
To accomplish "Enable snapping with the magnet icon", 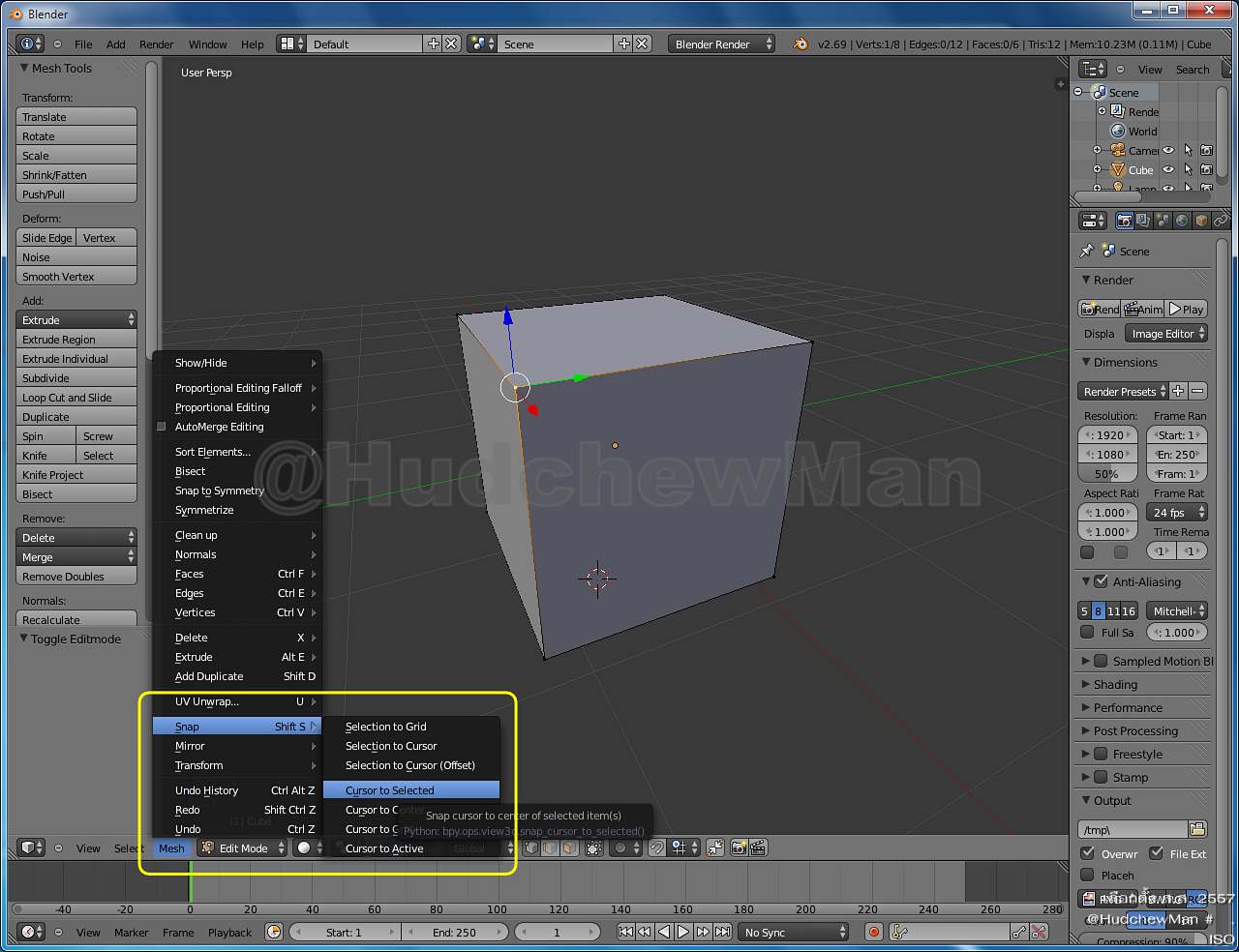I will [658, 848].
